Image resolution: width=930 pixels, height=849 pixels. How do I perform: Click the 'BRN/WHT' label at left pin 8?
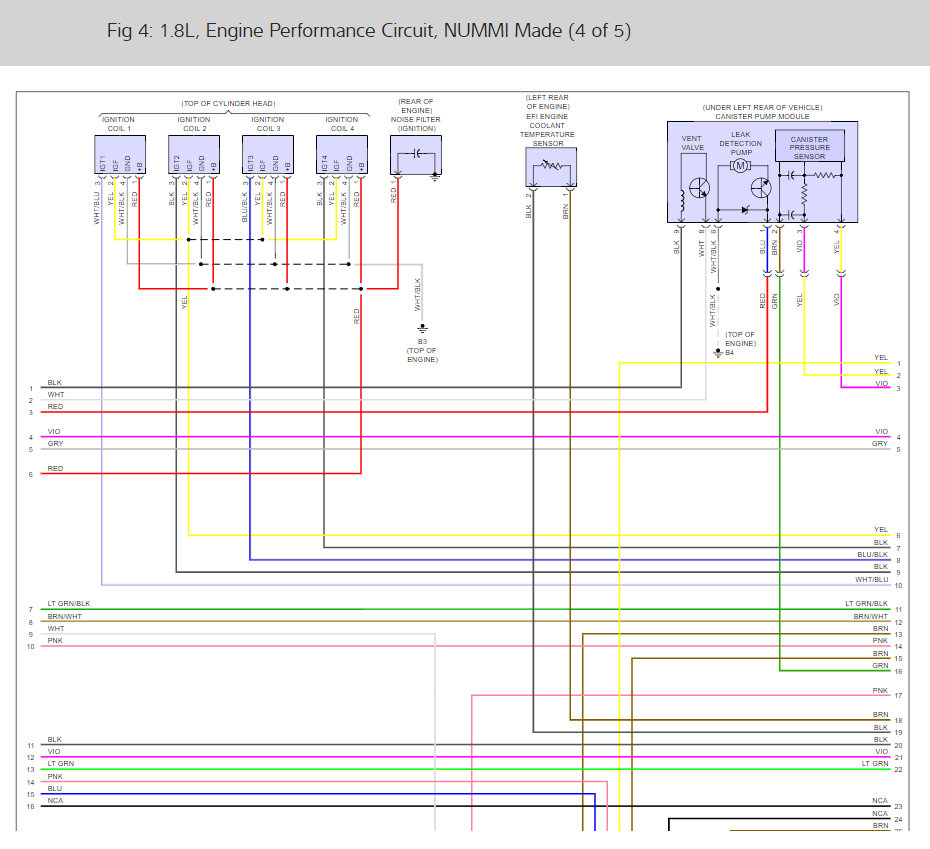65,616
